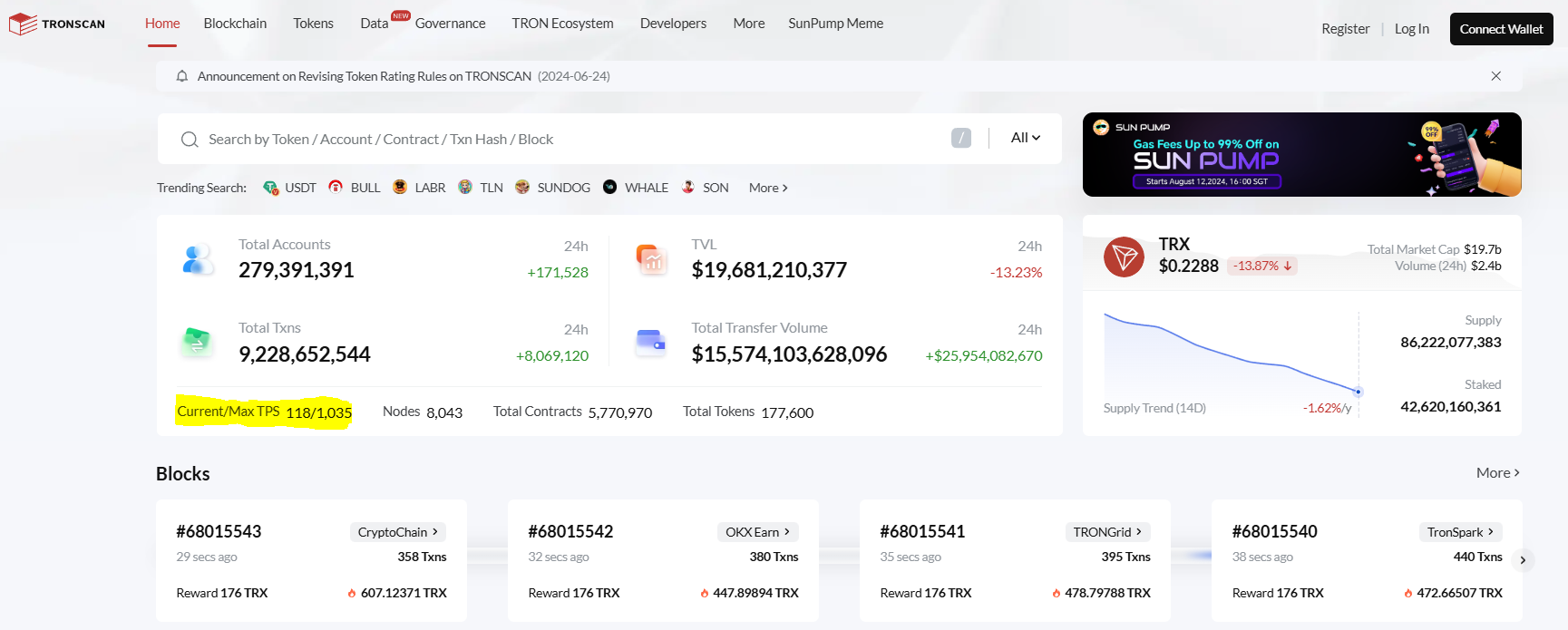
Task: Click flame icon beside 472.66507 TRX
Action: [x=1407, y=594]
